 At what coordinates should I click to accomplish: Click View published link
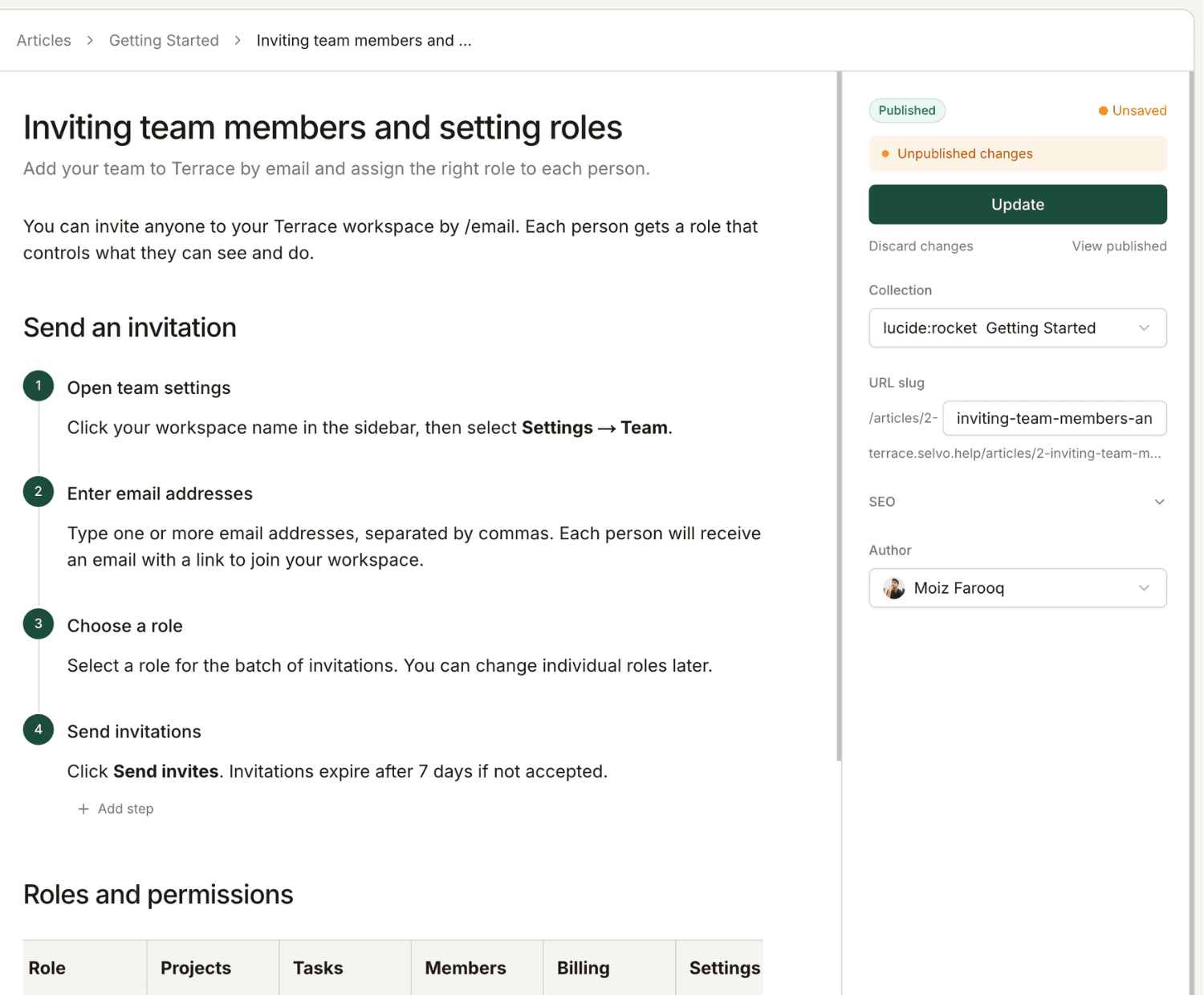[x=1119, y=246]
